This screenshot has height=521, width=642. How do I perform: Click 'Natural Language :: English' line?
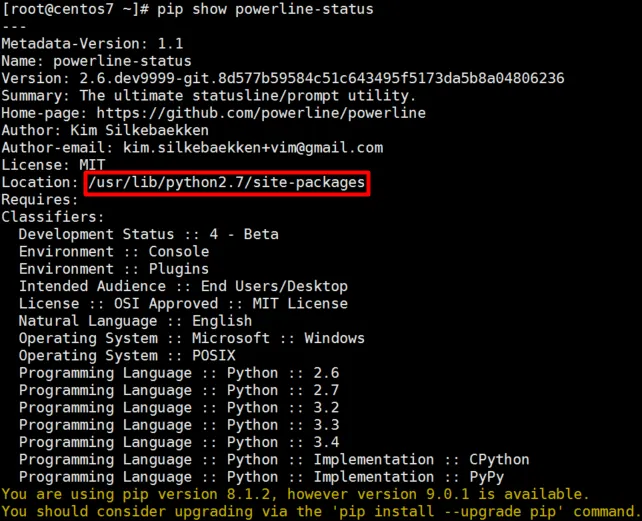click(x=135, y=321)
